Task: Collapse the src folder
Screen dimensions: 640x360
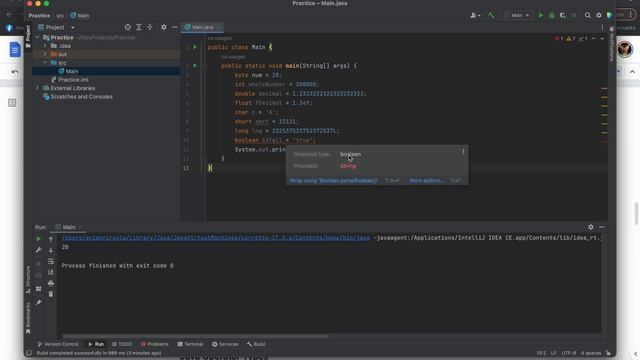Action: click(45, 62)
